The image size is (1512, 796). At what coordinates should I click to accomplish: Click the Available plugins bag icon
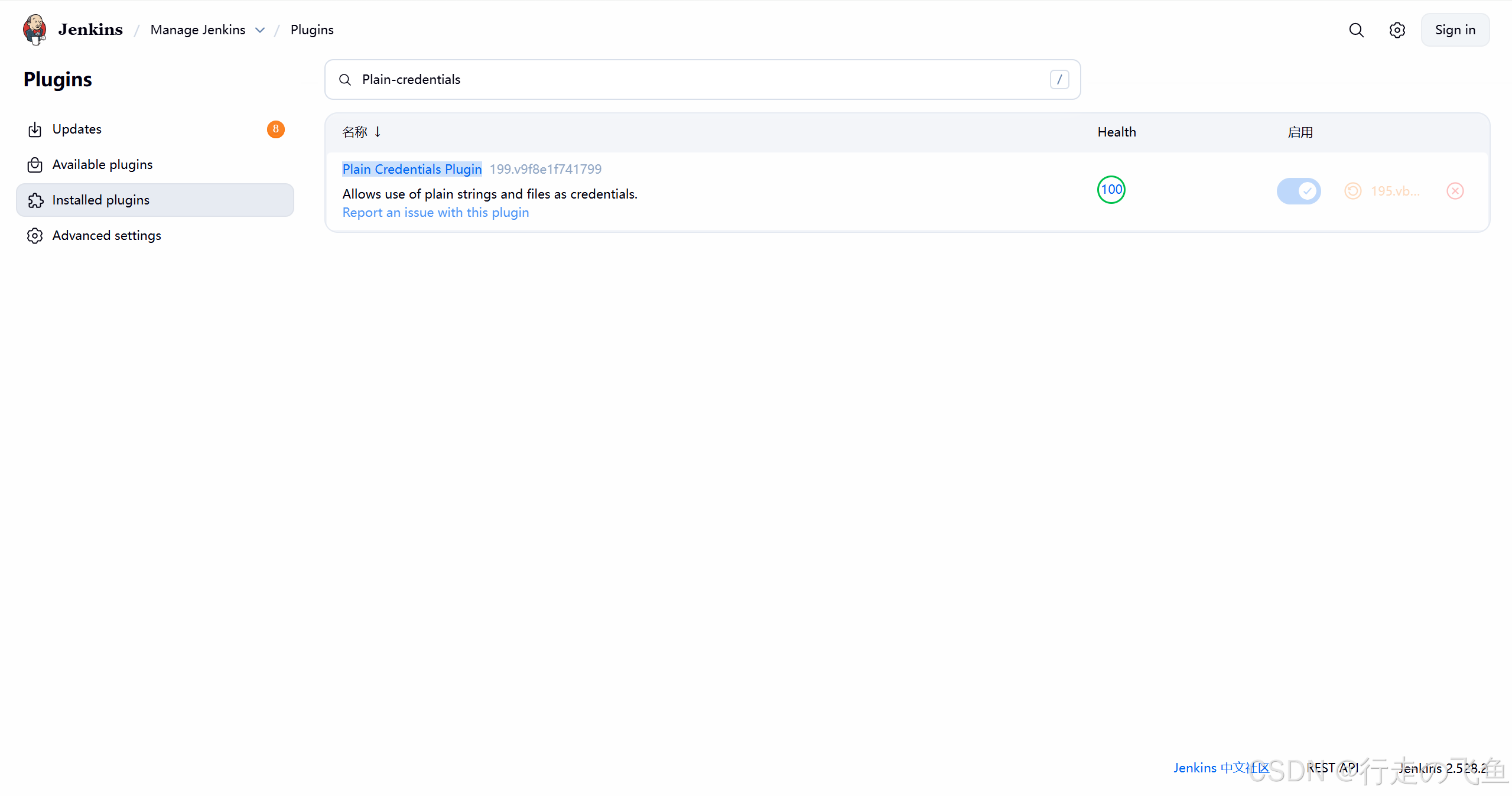point(35,165)
